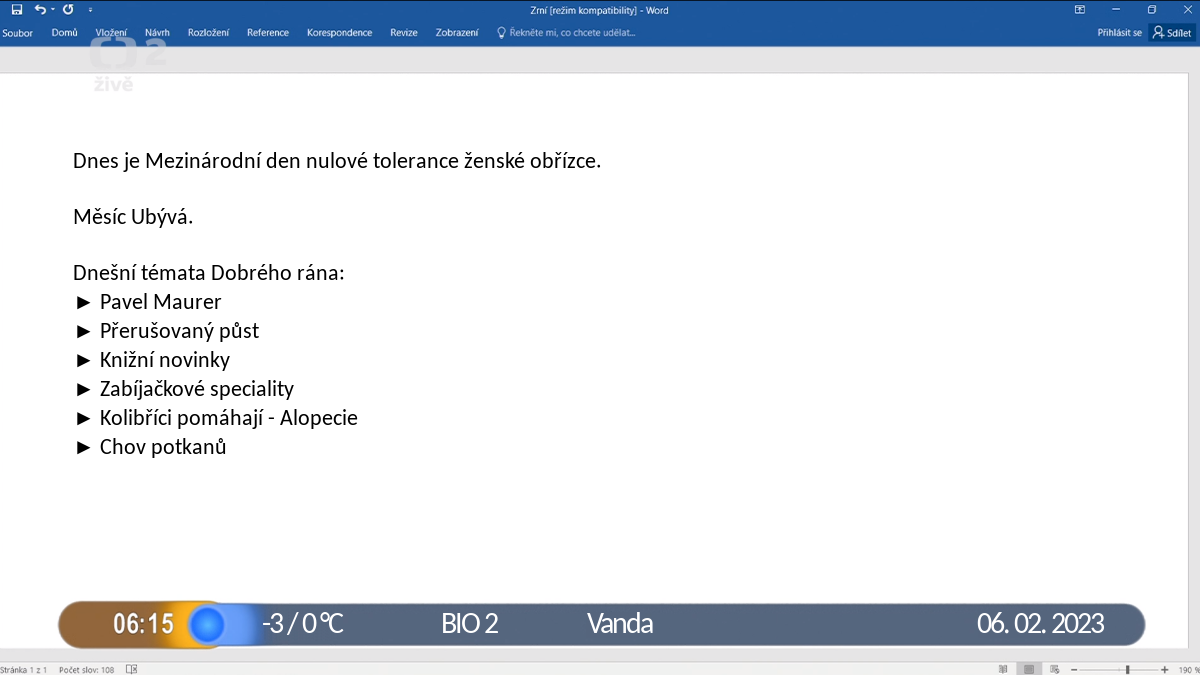Switch to the Korespondence ribbon tab
Viewport: 1200px width, 675px height.
[x=339, y=33]
